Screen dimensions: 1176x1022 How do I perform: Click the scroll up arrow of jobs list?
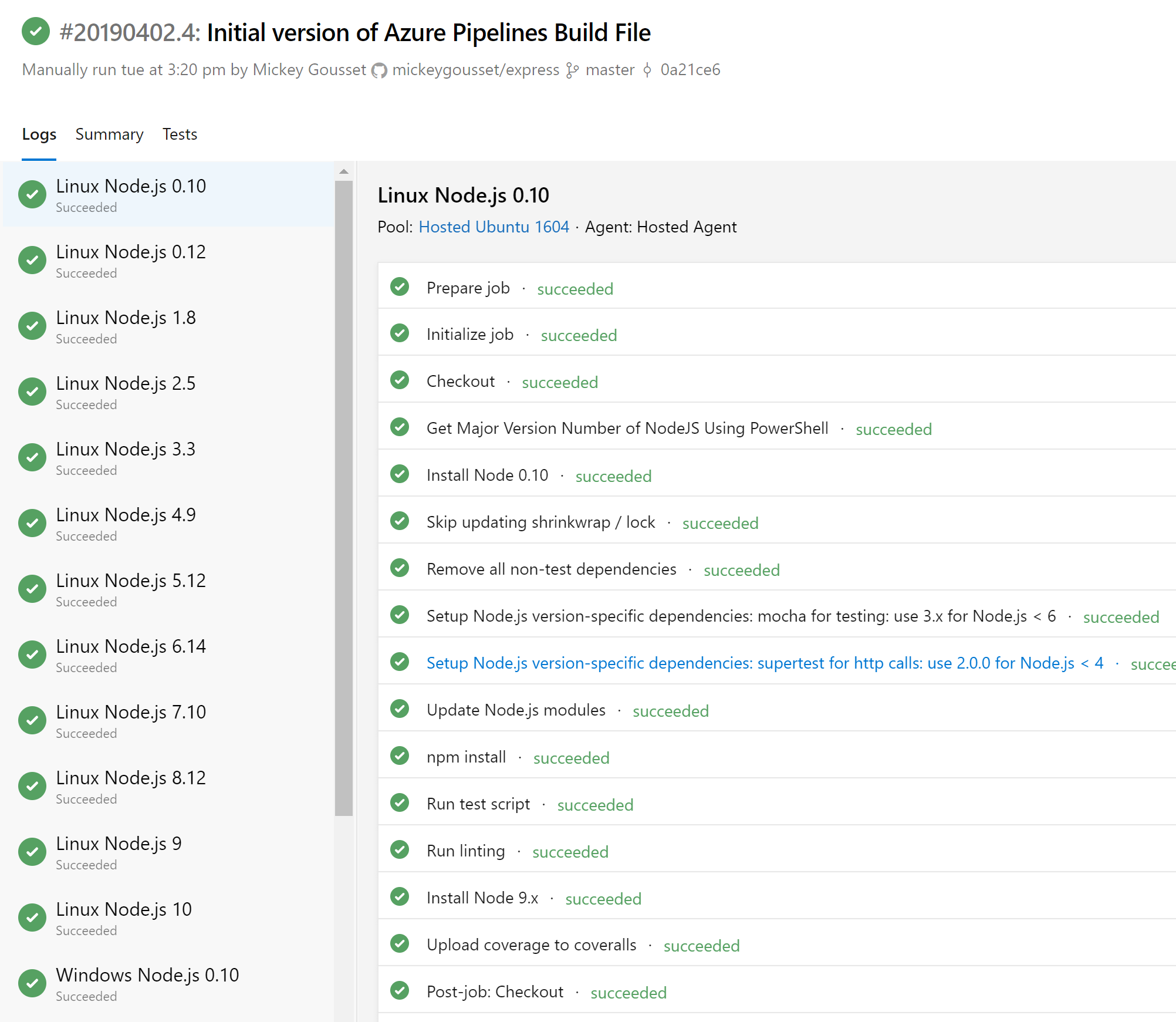point(344,171)
